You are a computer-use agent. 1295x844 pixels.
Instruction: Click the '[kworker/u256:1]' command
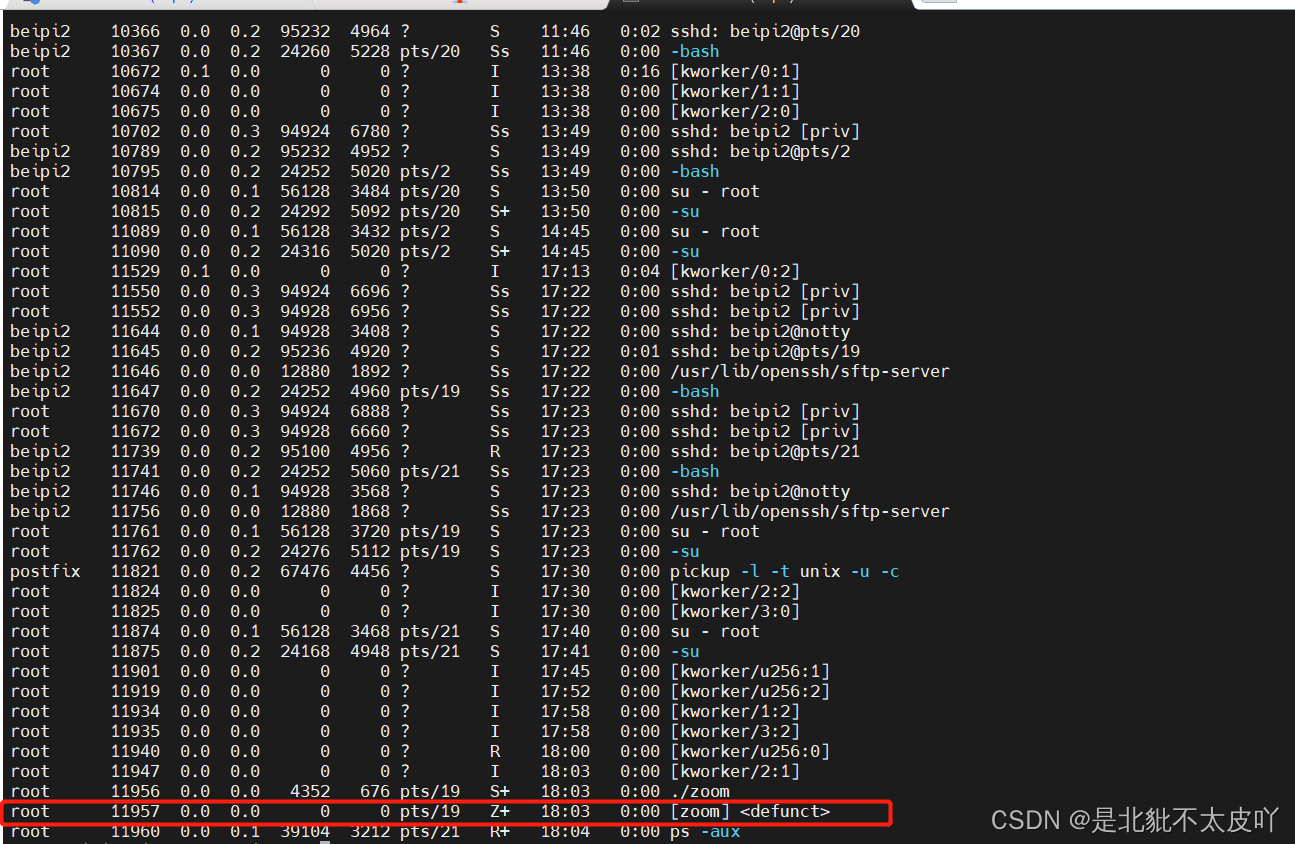(750, 671)
